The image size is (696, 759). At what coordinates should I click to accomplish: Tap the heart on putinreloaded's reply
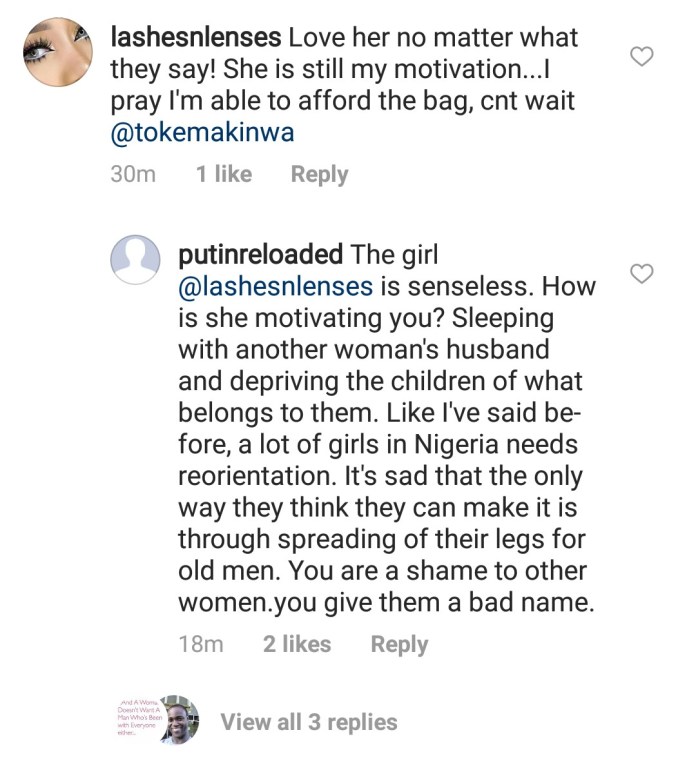coord(644,274)
